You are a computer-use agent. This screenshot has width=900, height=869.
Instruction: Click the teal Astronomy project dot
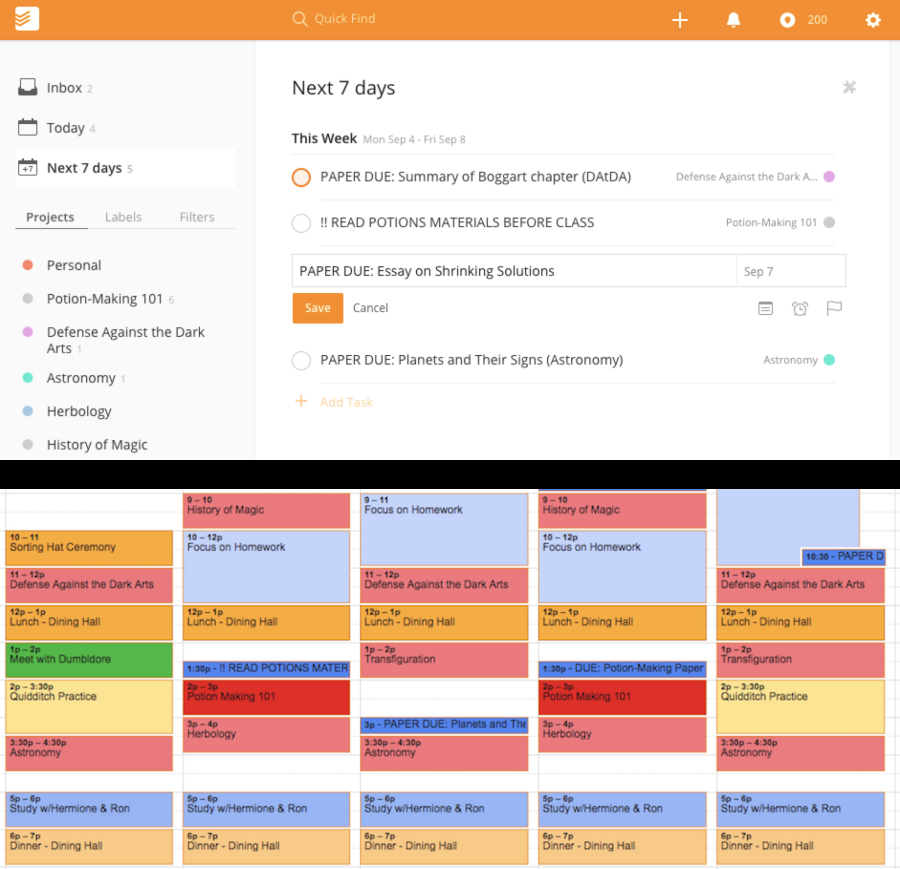(829, 360)
